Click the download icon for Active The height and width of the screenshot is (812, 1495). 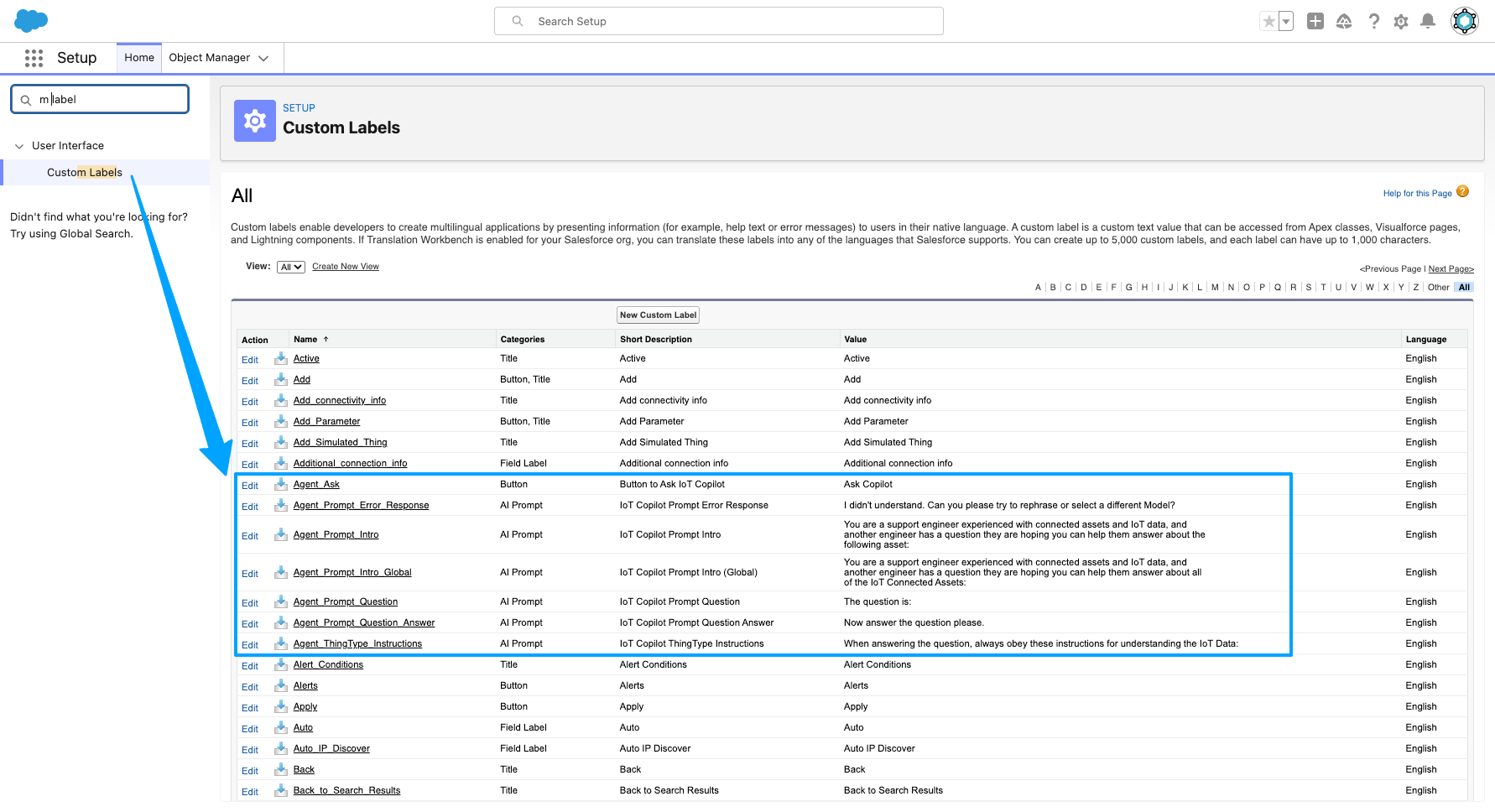281,358
